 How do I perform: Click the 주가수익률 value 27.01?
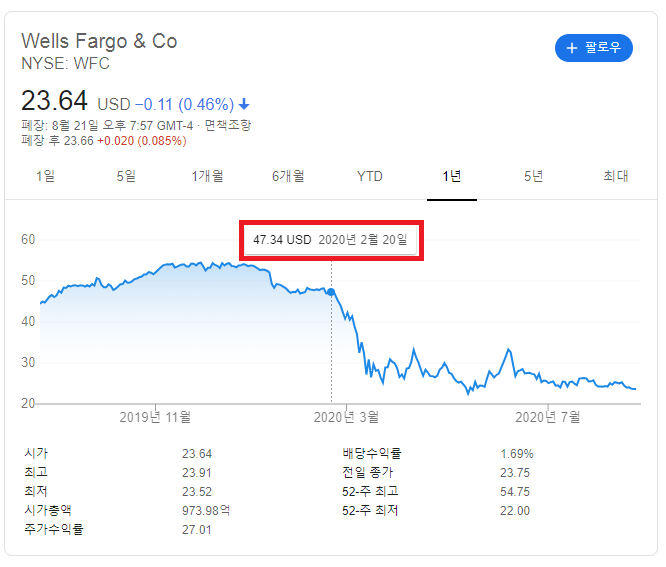click(x=197, y=530)
